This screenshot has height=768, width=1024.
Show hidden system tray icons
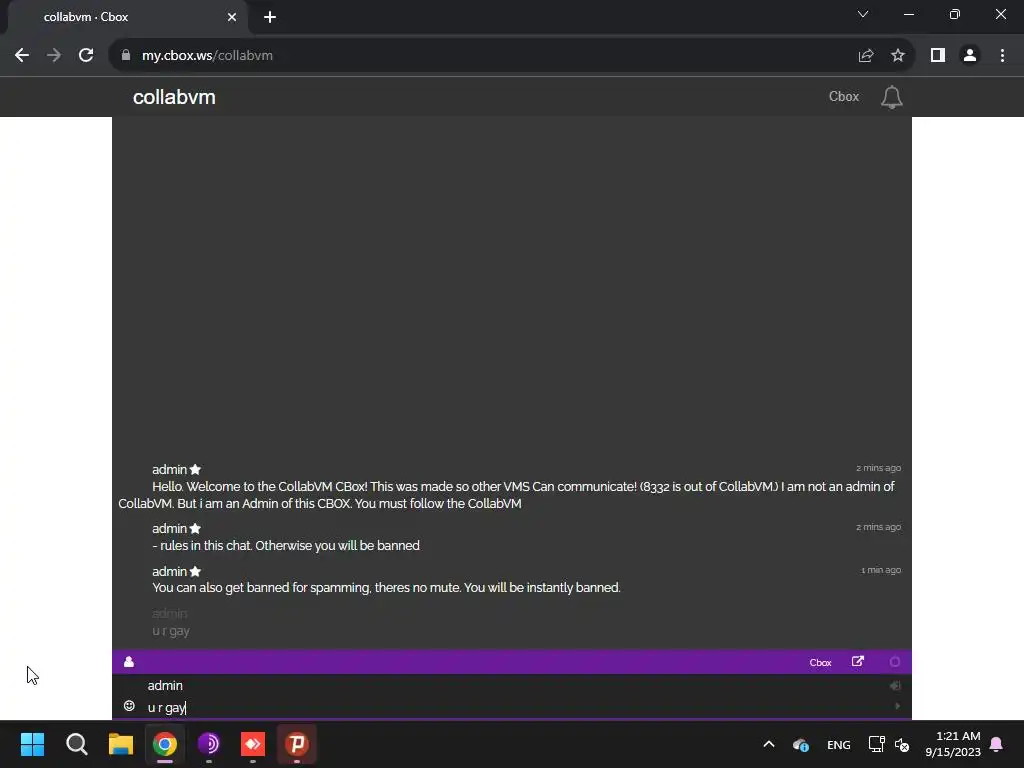pos(769,744)
